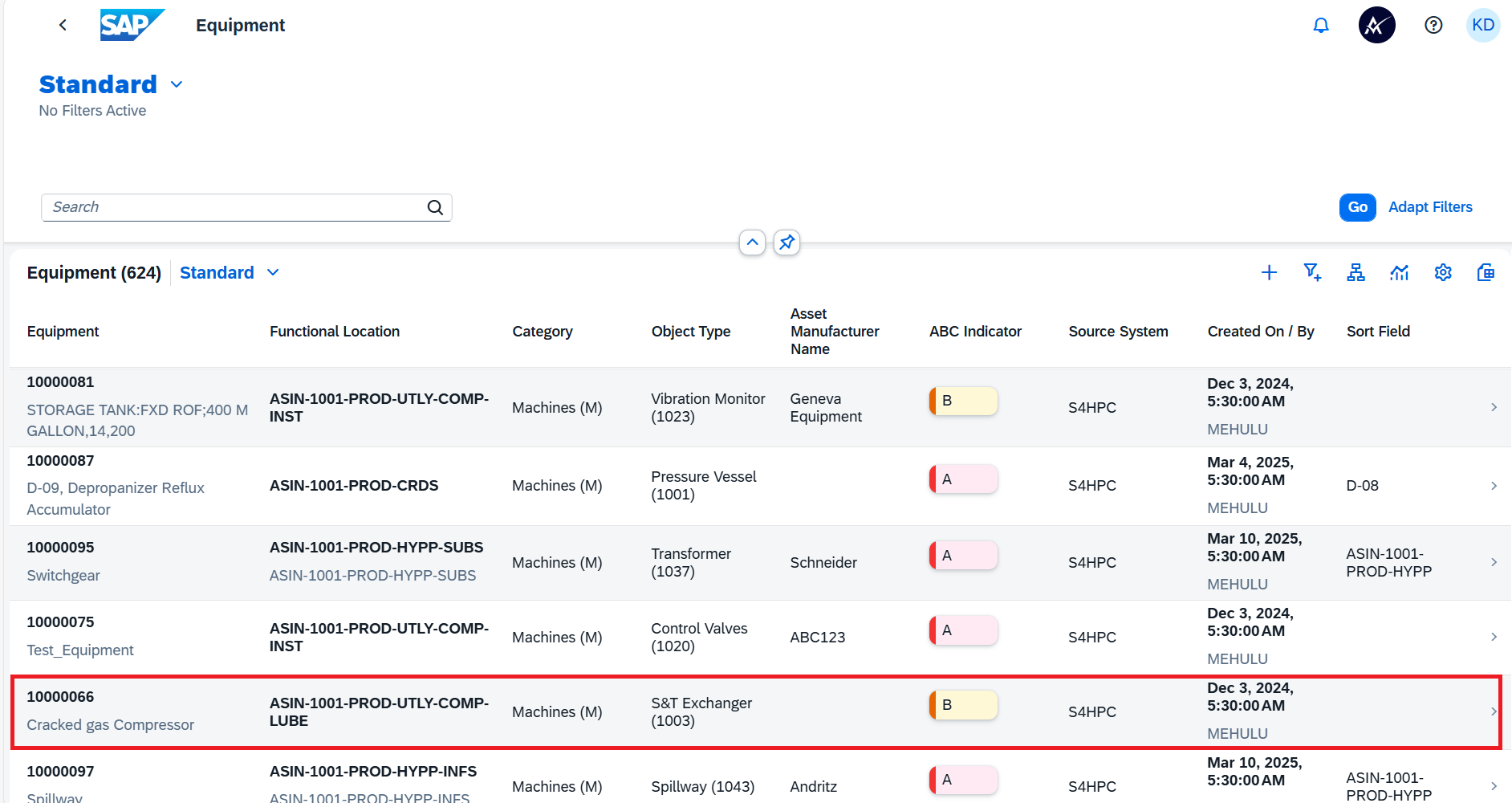
Task: Click Geneva Equipment manufacturer cell
Action: pyautogui.click(x=826, y=408)
